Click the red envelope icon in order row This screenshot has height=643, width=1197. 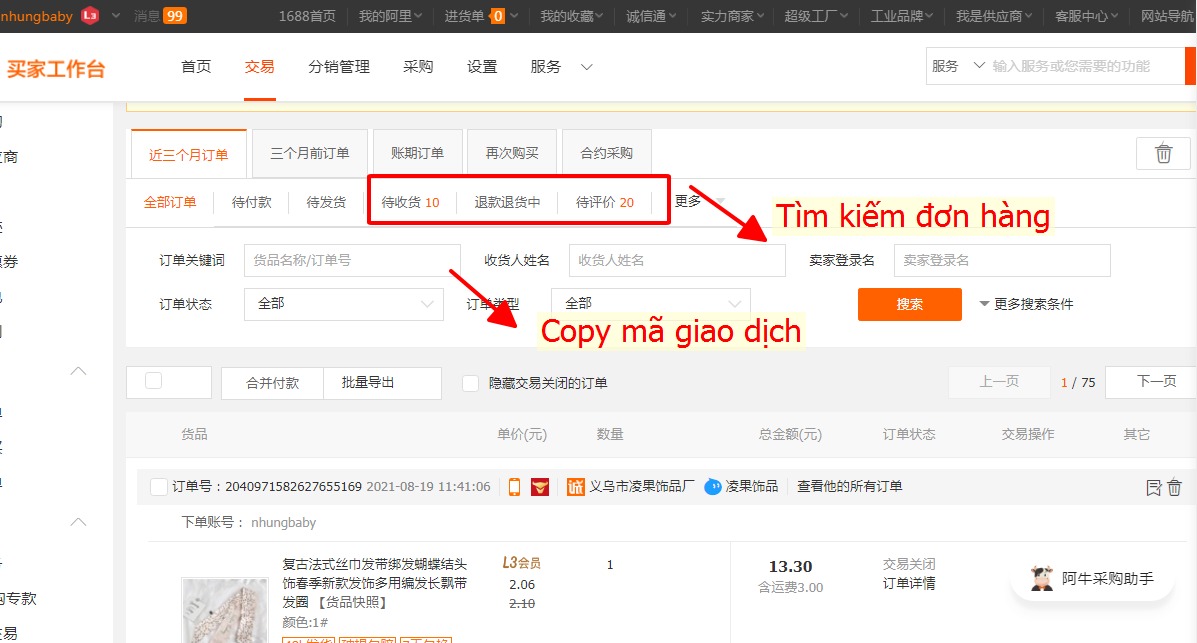(540, 486)
